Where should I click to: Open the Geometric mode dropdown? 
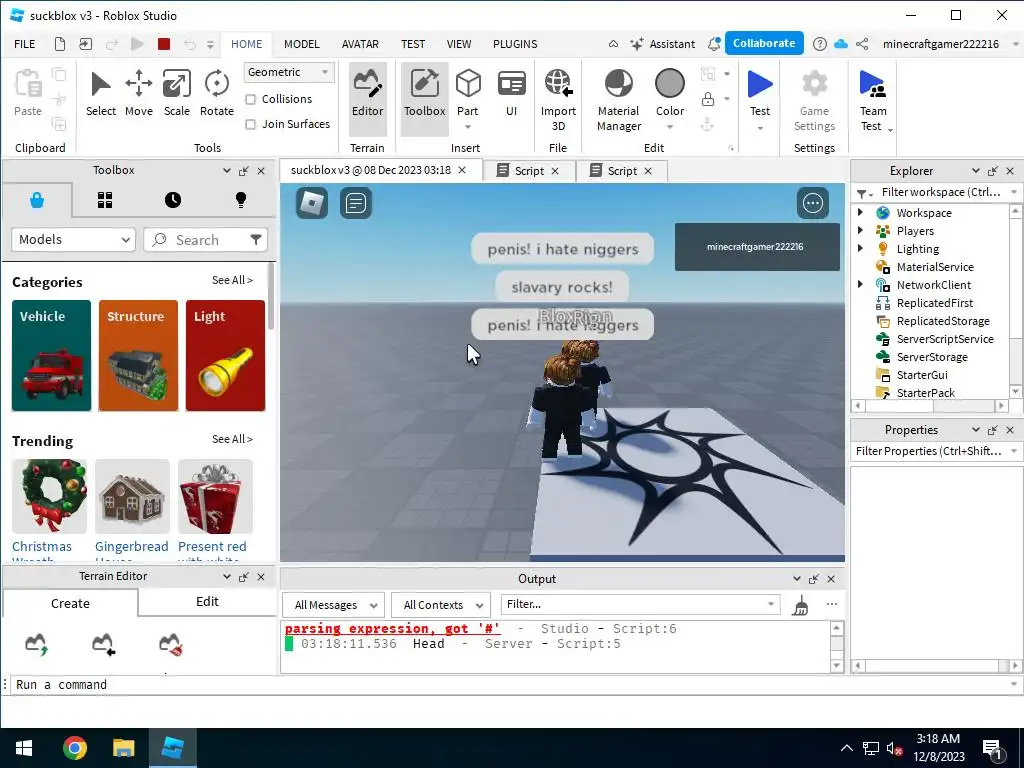tap(289, 72)
